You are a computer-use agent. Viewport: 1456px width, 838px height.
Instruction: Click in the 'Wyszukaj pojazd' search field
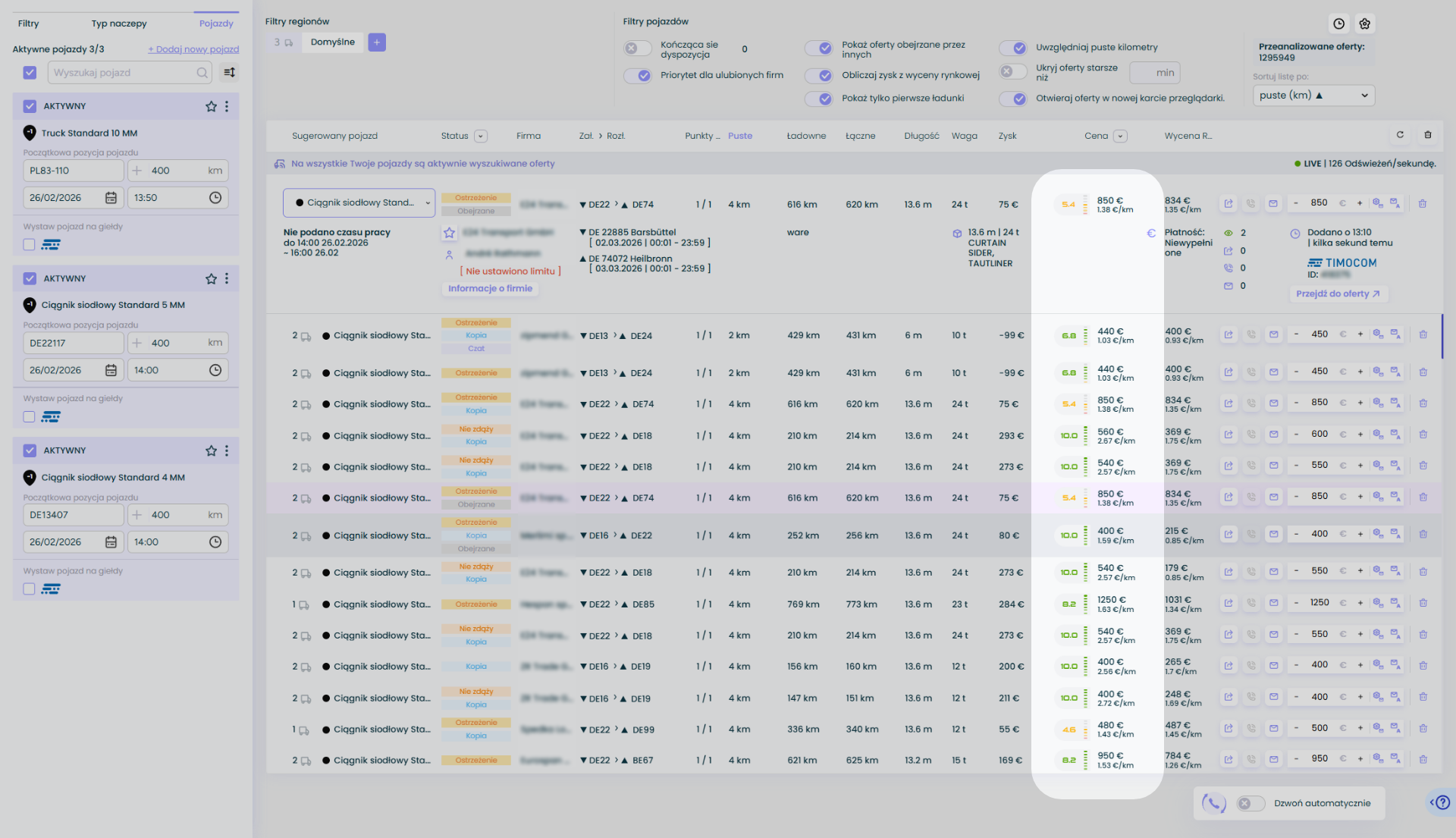(x=121, y=73)
